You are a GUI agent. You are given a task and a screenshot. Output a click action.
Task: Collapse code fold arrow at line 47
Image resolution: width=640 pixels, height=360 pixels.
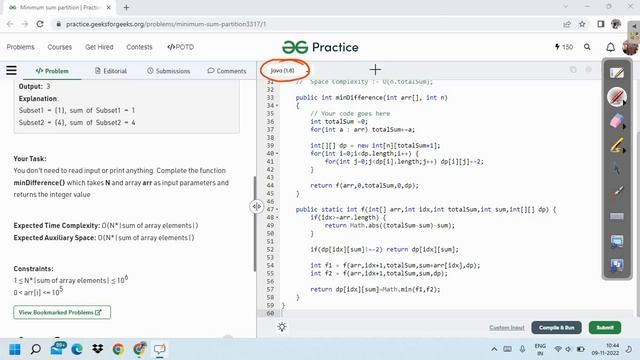(x=277, y=209)
